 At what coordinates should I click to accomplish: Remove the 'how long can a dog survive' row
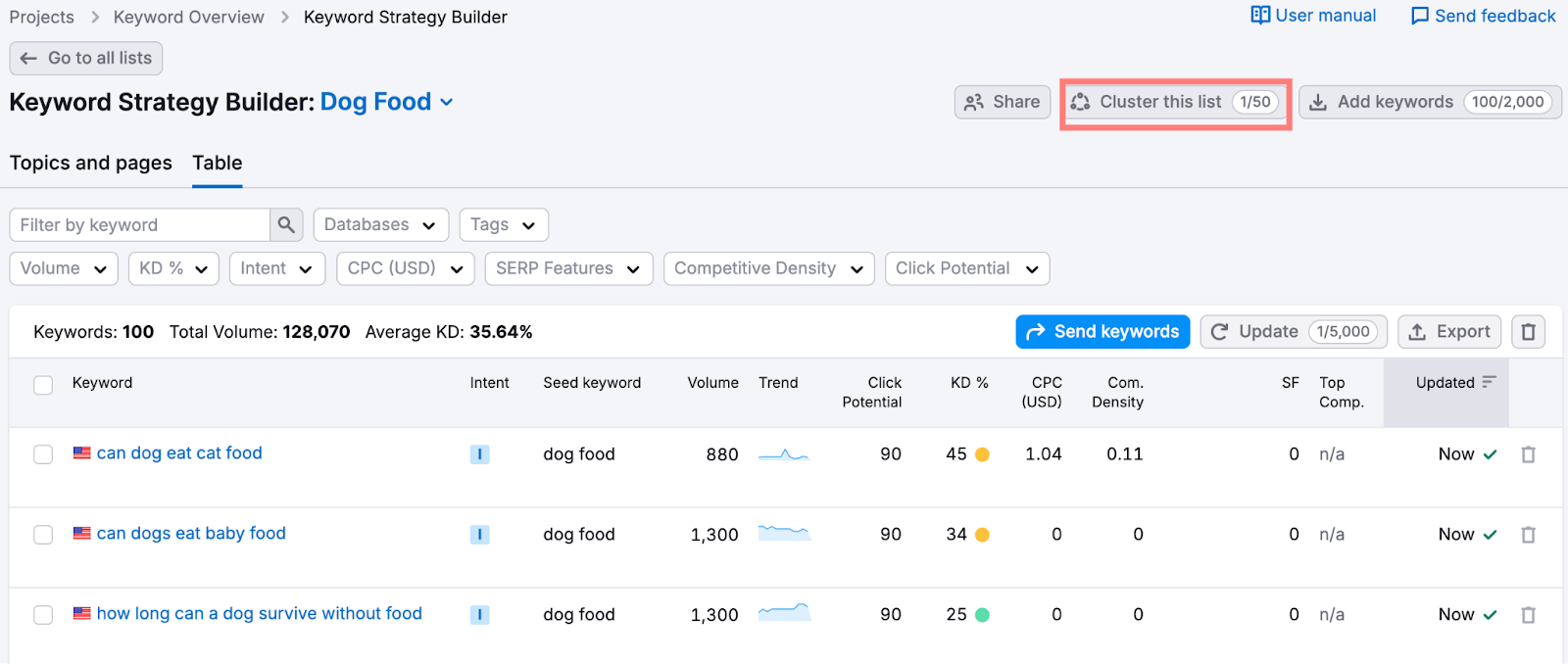[x=1528, y=615]
